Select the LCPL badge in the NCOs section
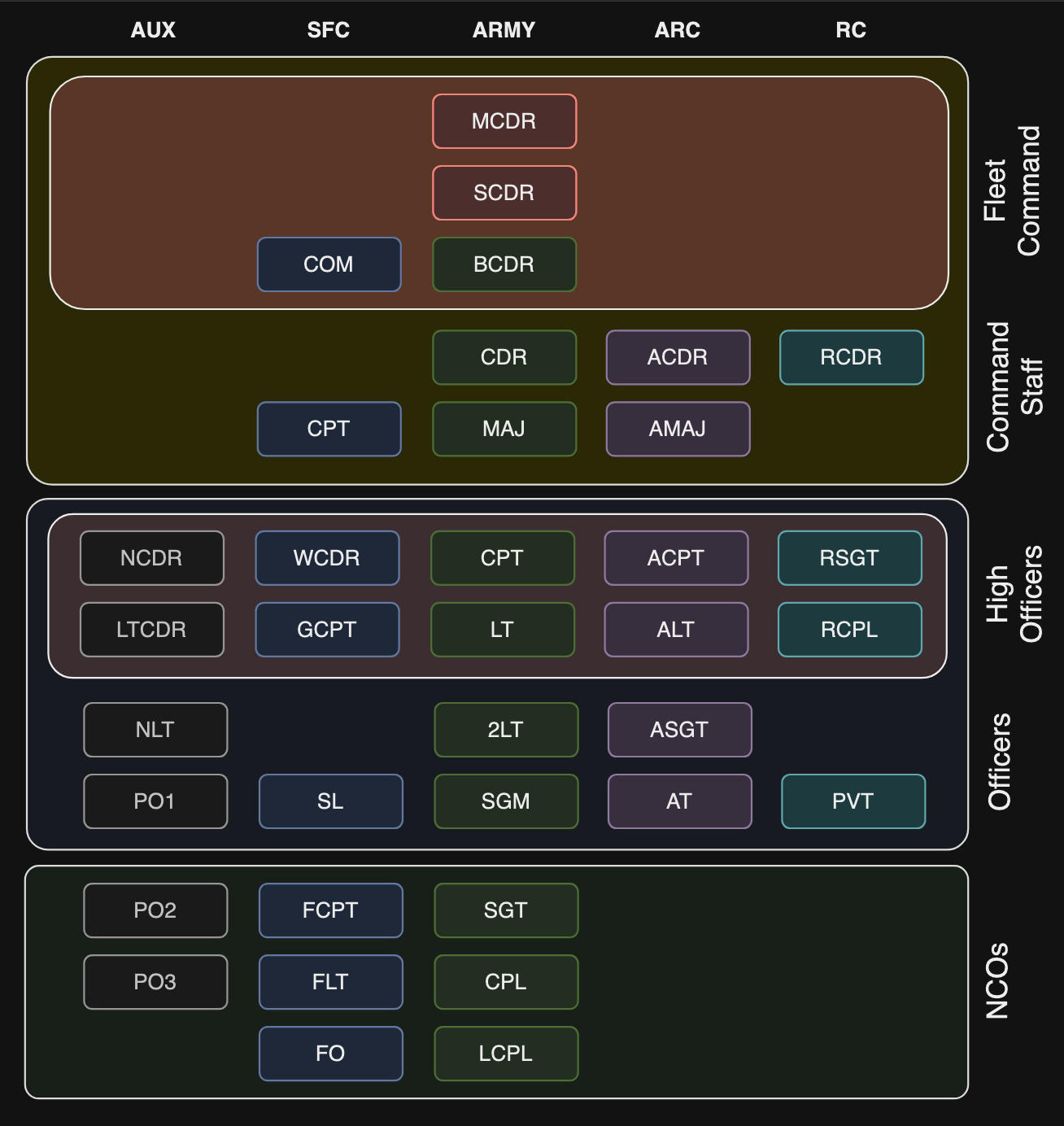Screen dimensions: 1064x1126 pos(505,1054)
